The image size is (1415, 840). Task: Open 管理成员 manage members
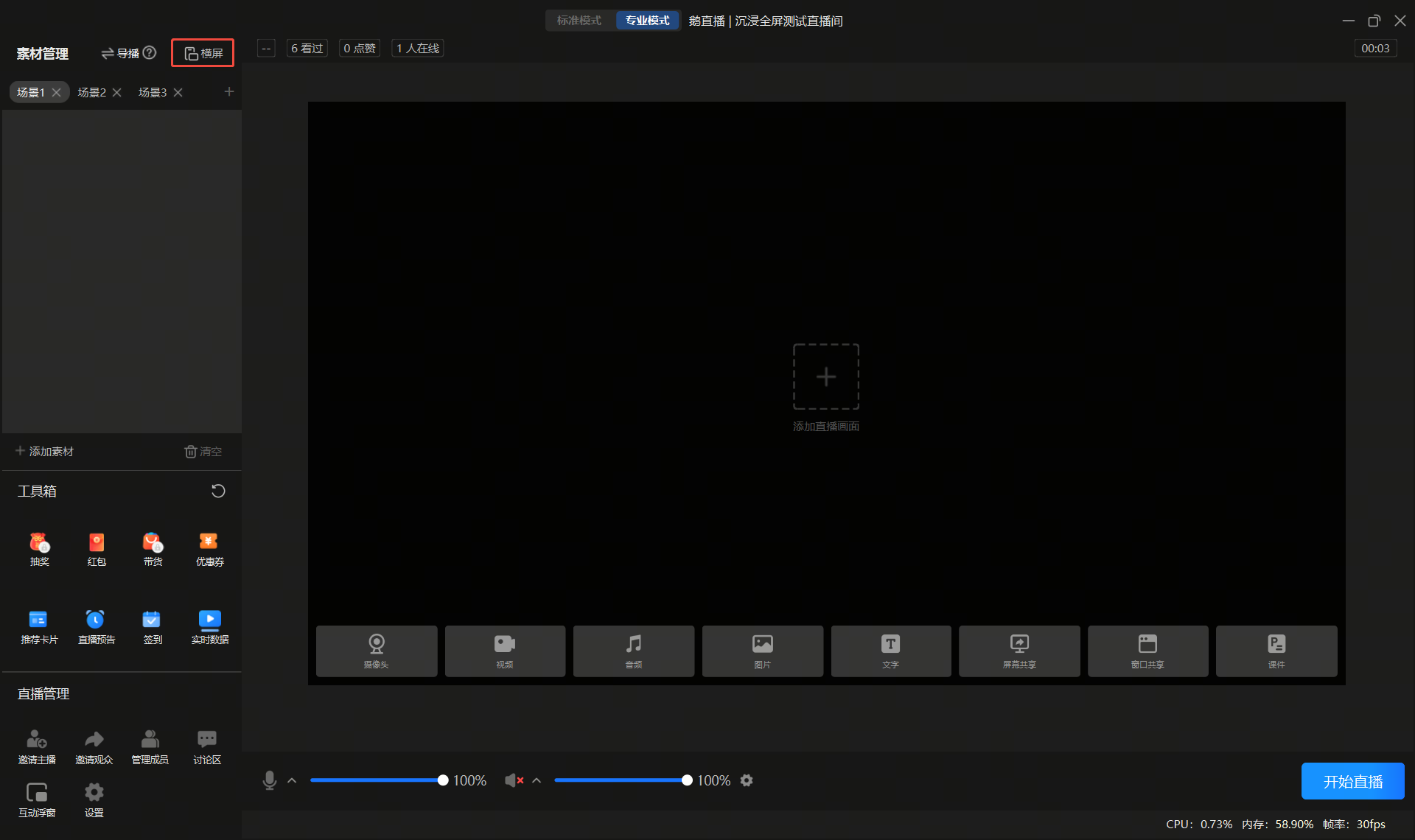[150, 747]
